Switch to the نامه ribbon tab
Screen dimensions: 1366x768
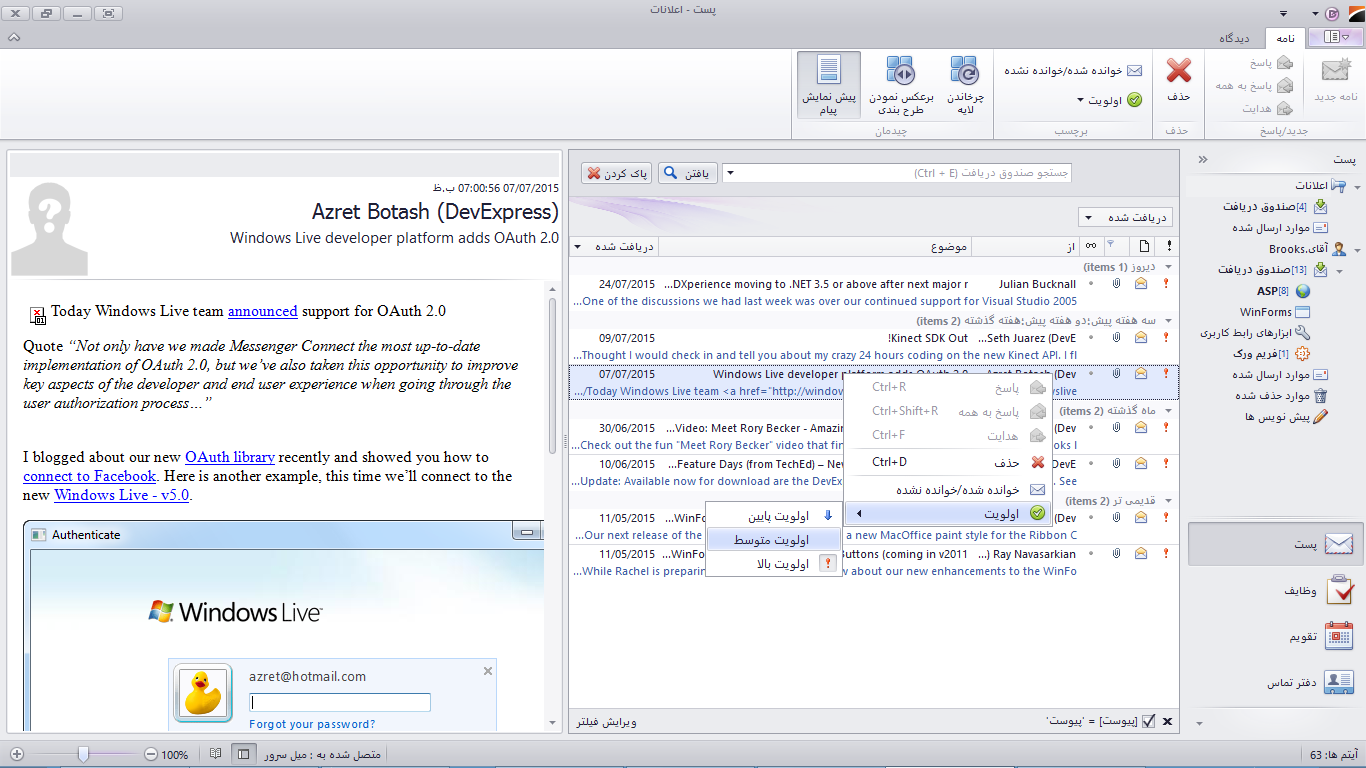click(1285, 38)
